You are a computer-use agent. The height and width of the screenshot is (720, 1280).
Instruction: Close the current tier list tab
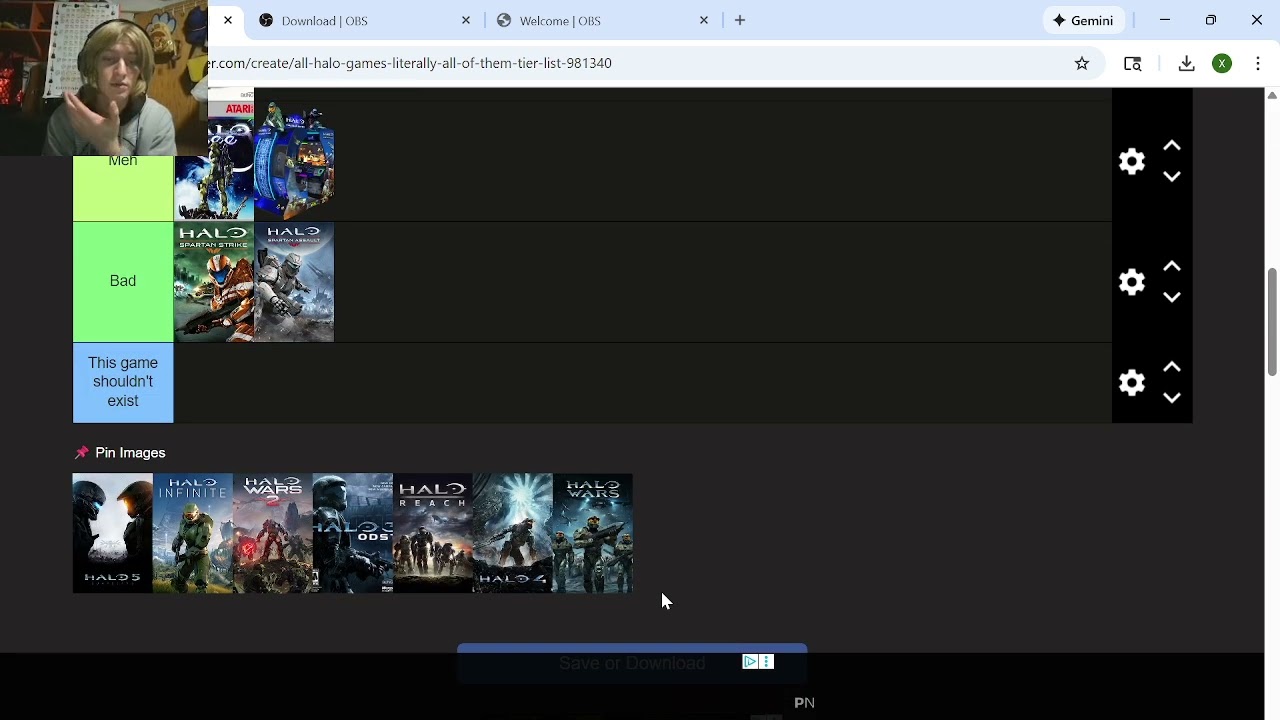(x=228, y=20)
